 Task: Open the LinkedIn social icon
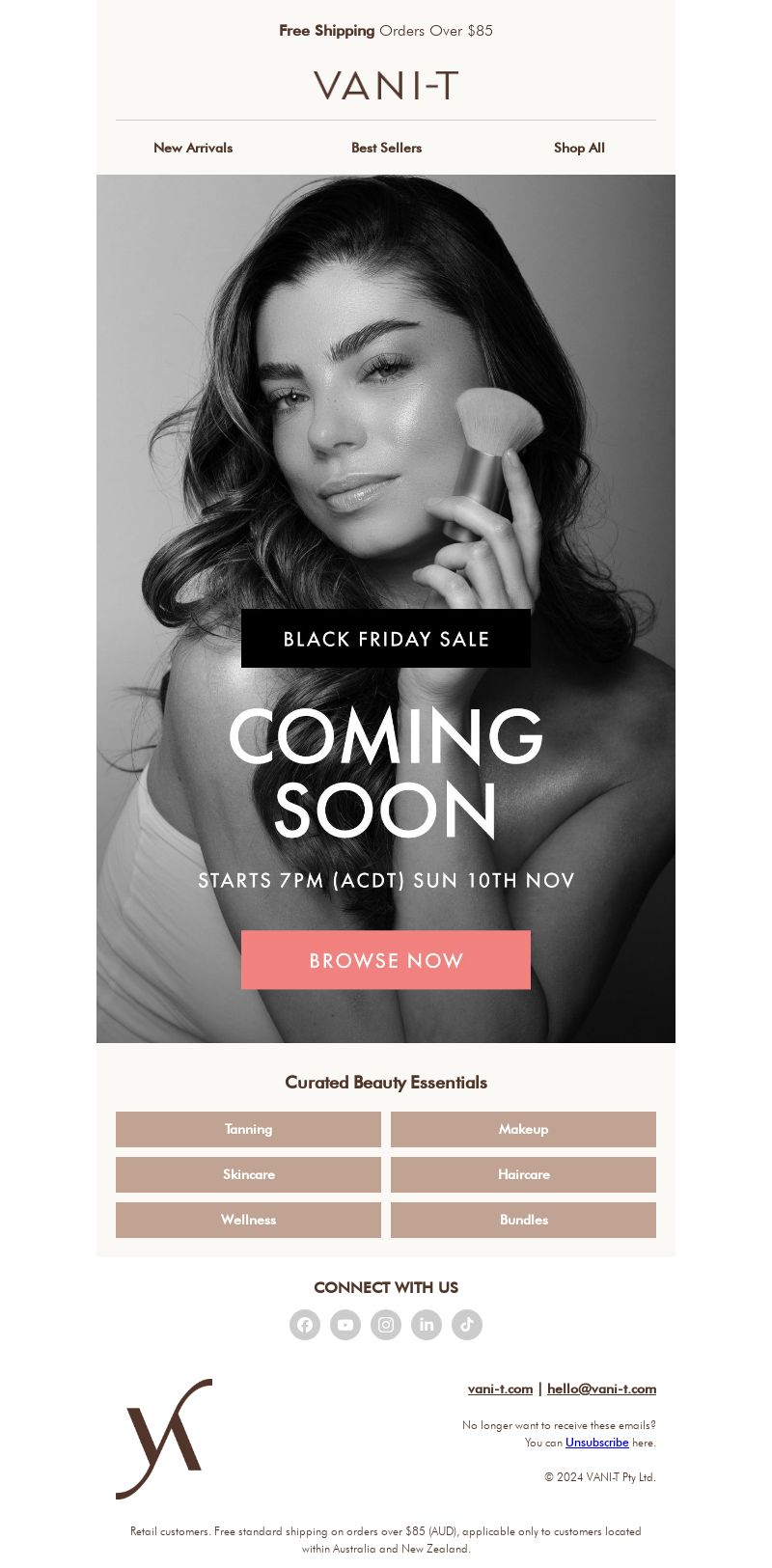tap(427, 1325)
